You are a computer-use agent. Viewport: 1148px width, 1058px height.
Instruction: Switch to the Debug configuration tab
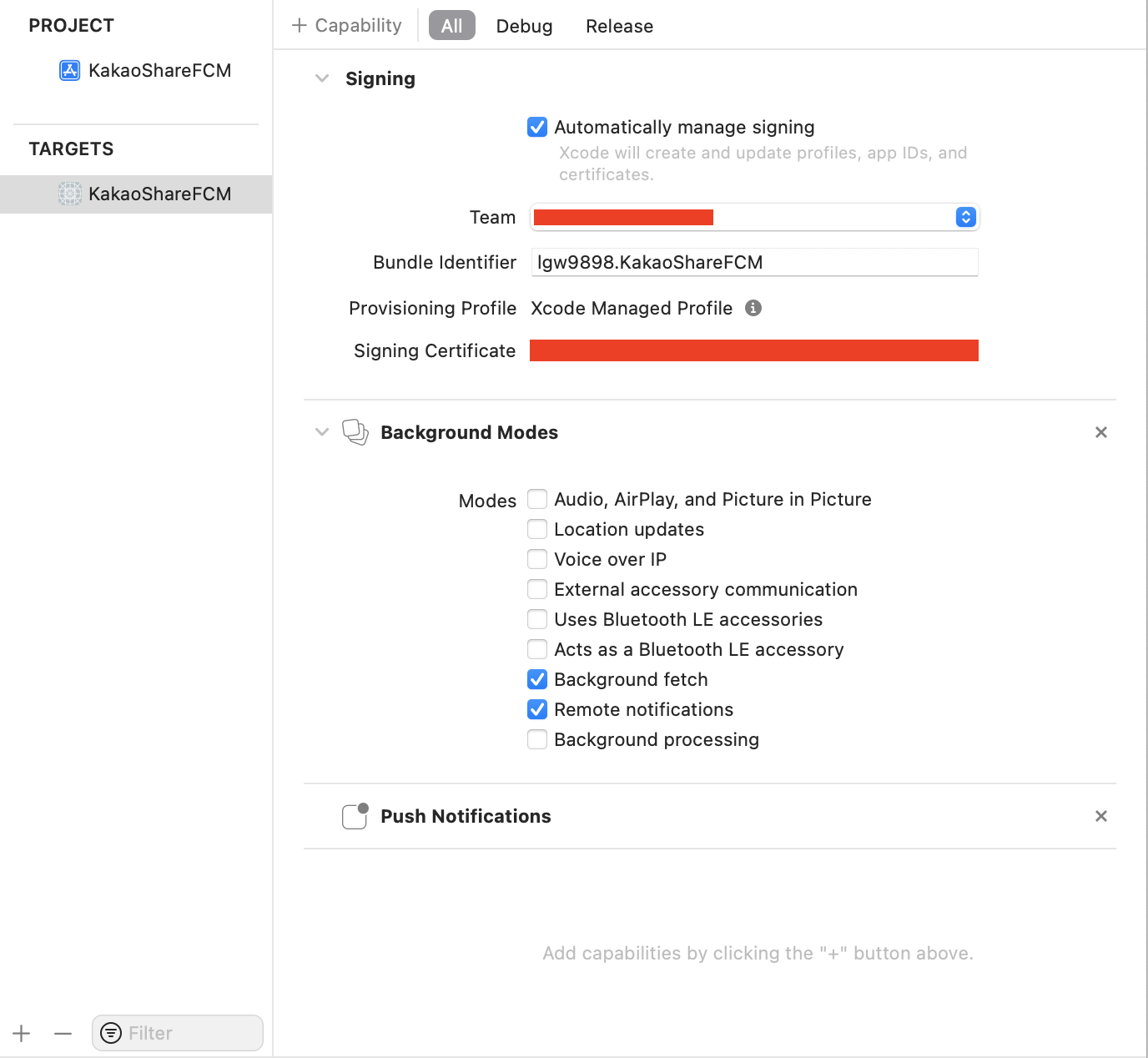(x=524, y=26)
